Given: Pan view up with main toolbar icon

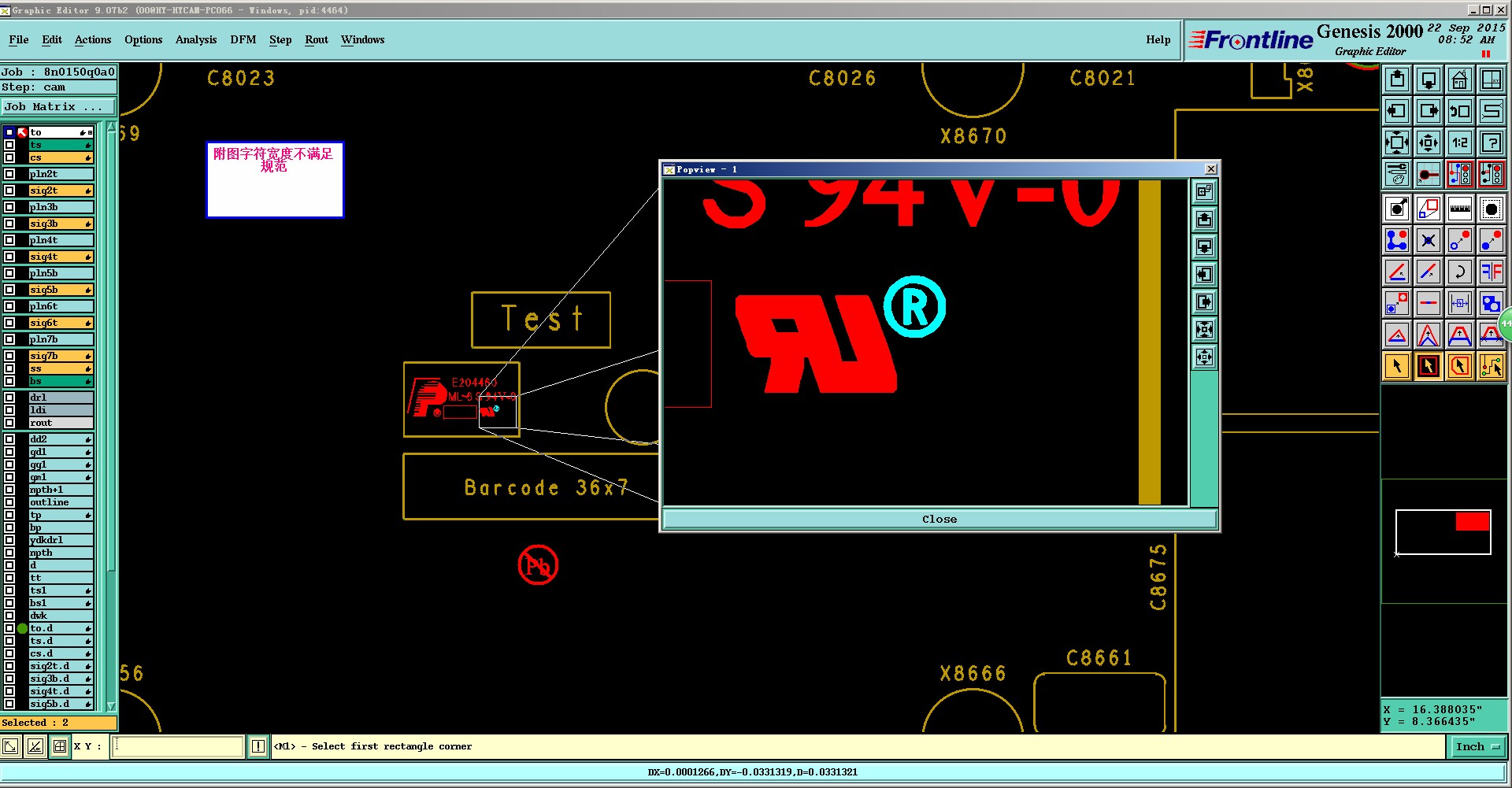Looking at the screenshot, I should coord(1397,80).
